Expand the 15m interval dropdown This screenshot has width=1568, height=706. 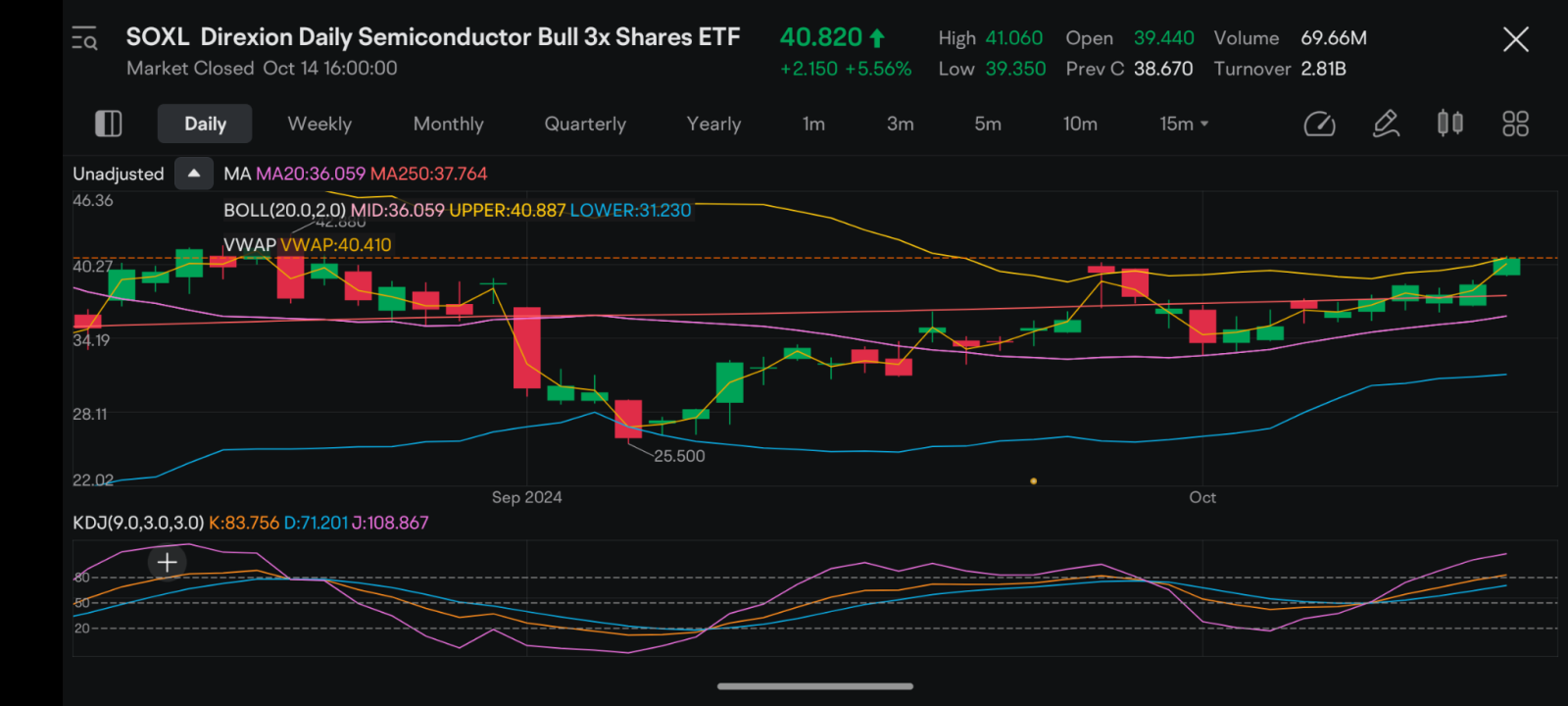click(1184, 124)
